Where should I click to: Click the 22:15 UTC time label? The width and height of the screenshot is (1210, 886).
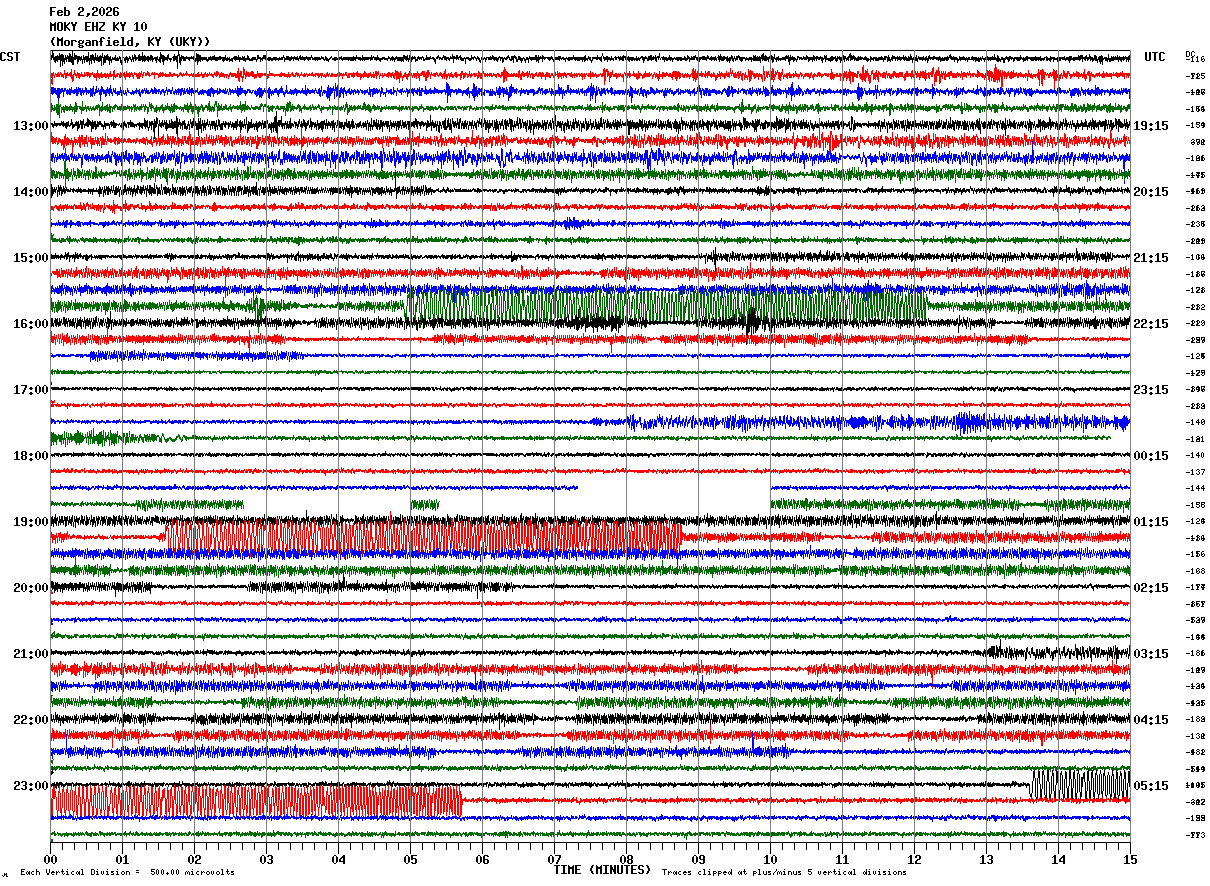(1151, 324)
